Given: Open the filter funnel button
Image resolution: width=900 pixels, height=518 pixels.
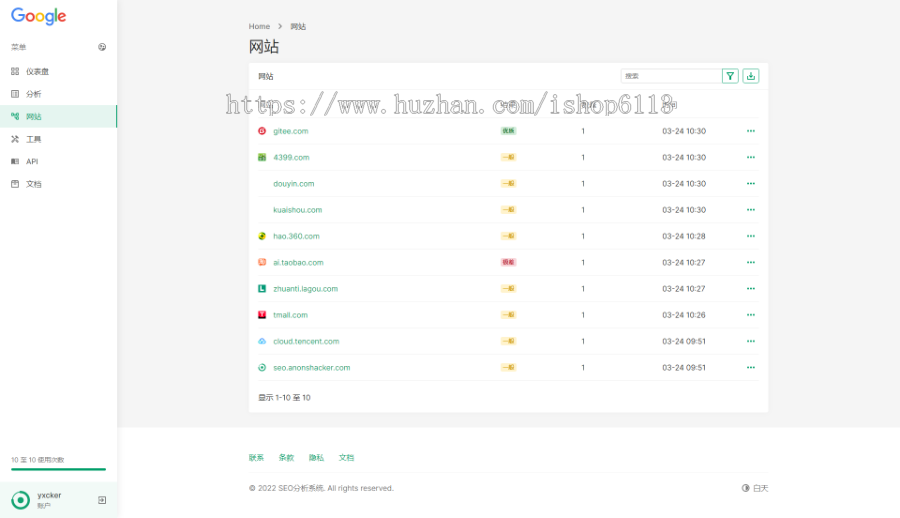Looking at the screenshot, I should [x=730, y=76].
